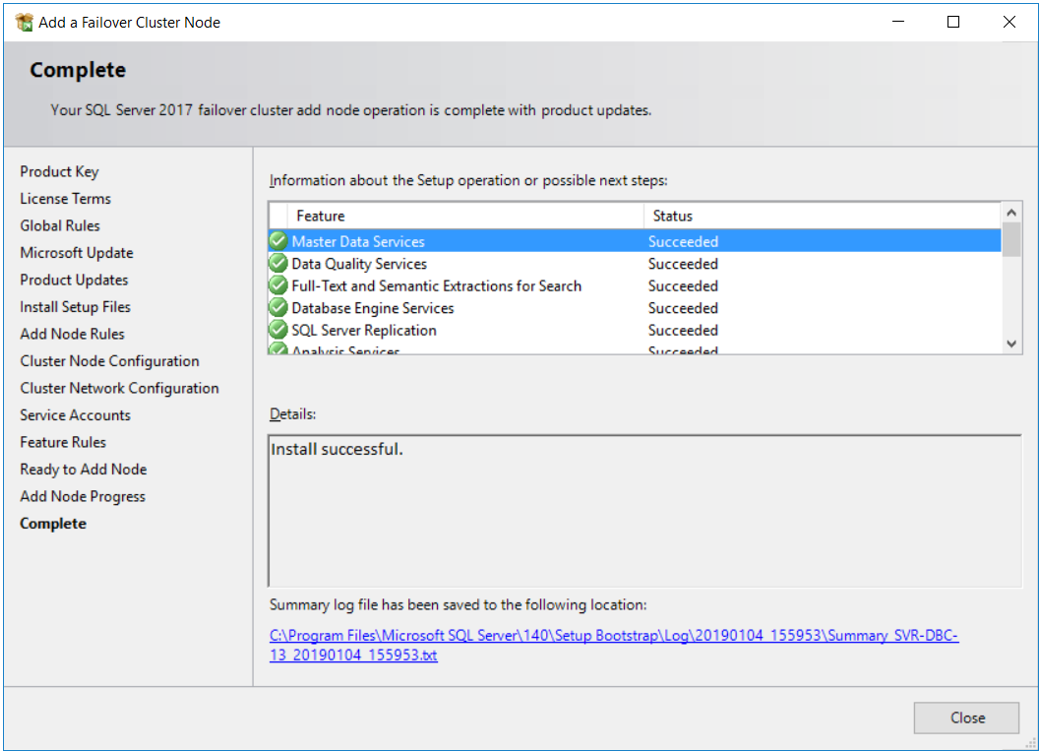This screenshot has width=1041, height=755.
Task: Click the feature list scroll up arrow
Action: pyautogui.click(x=1011, y=212)
